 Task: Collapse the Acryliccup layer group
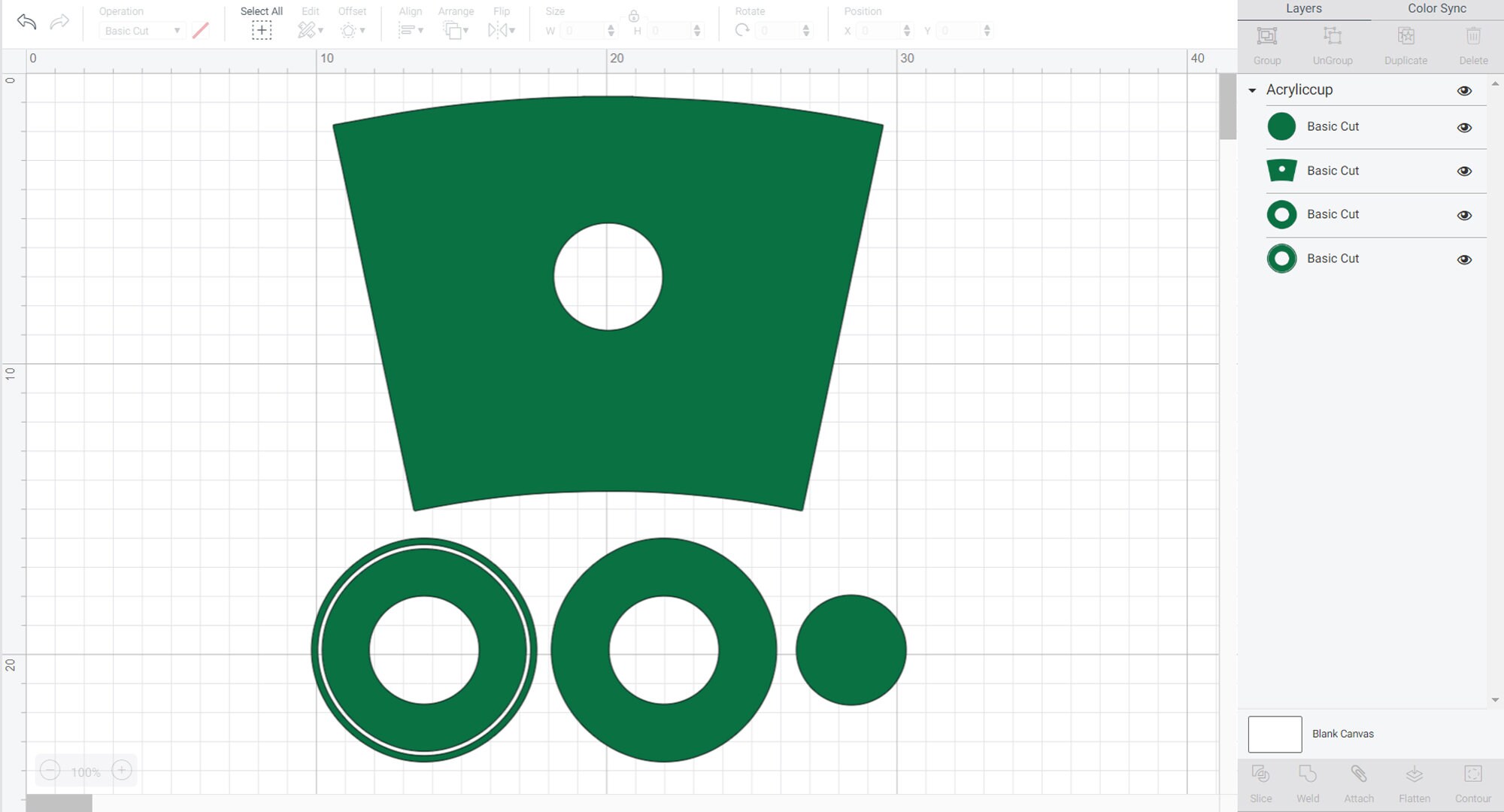(x=1252, y=89)
